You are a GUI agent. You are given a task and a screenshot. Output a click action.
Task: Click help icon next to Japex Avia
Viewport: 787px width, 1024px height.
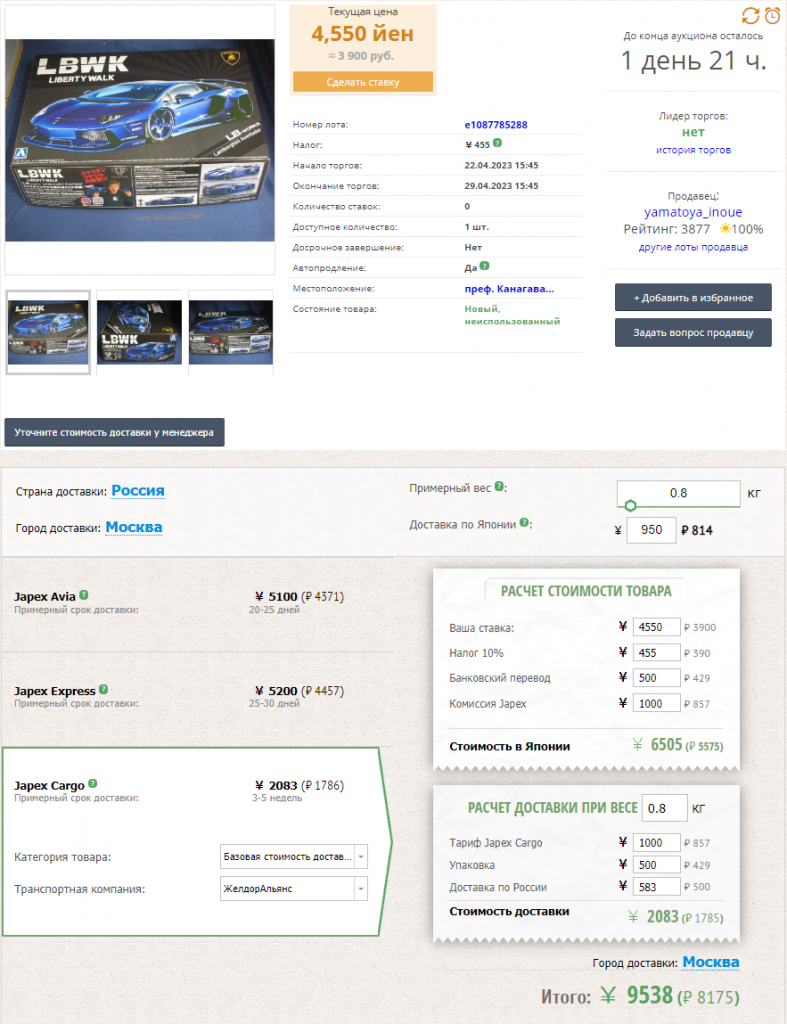[x=84, y=595]
